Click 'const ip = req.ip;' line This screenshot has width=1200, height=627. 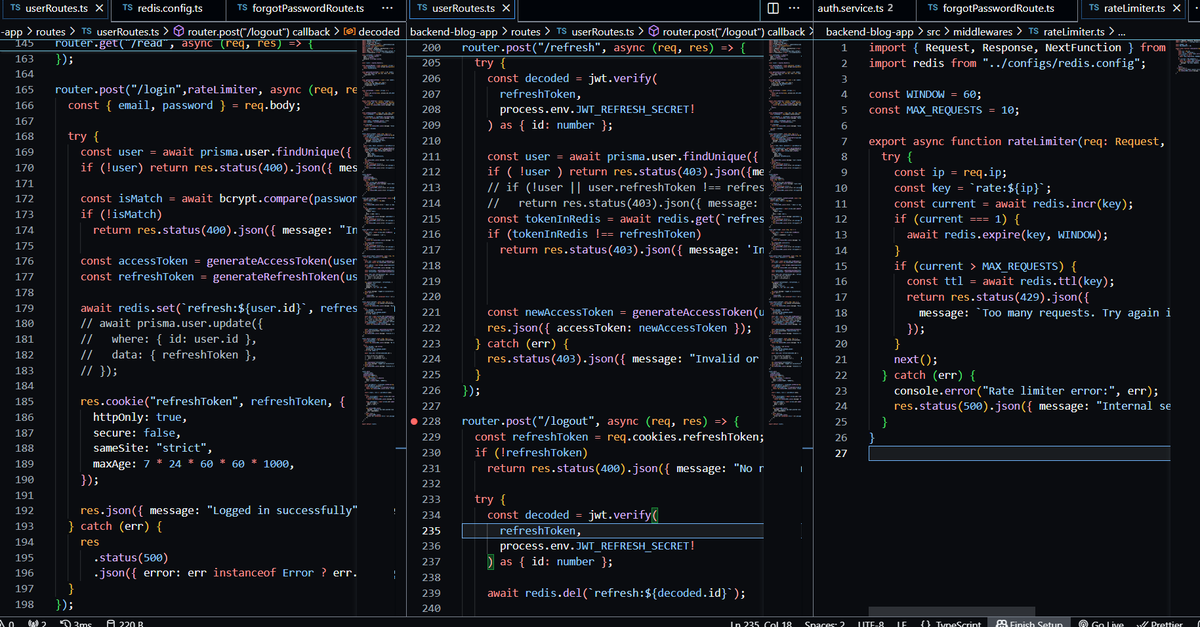coord(952,172)
